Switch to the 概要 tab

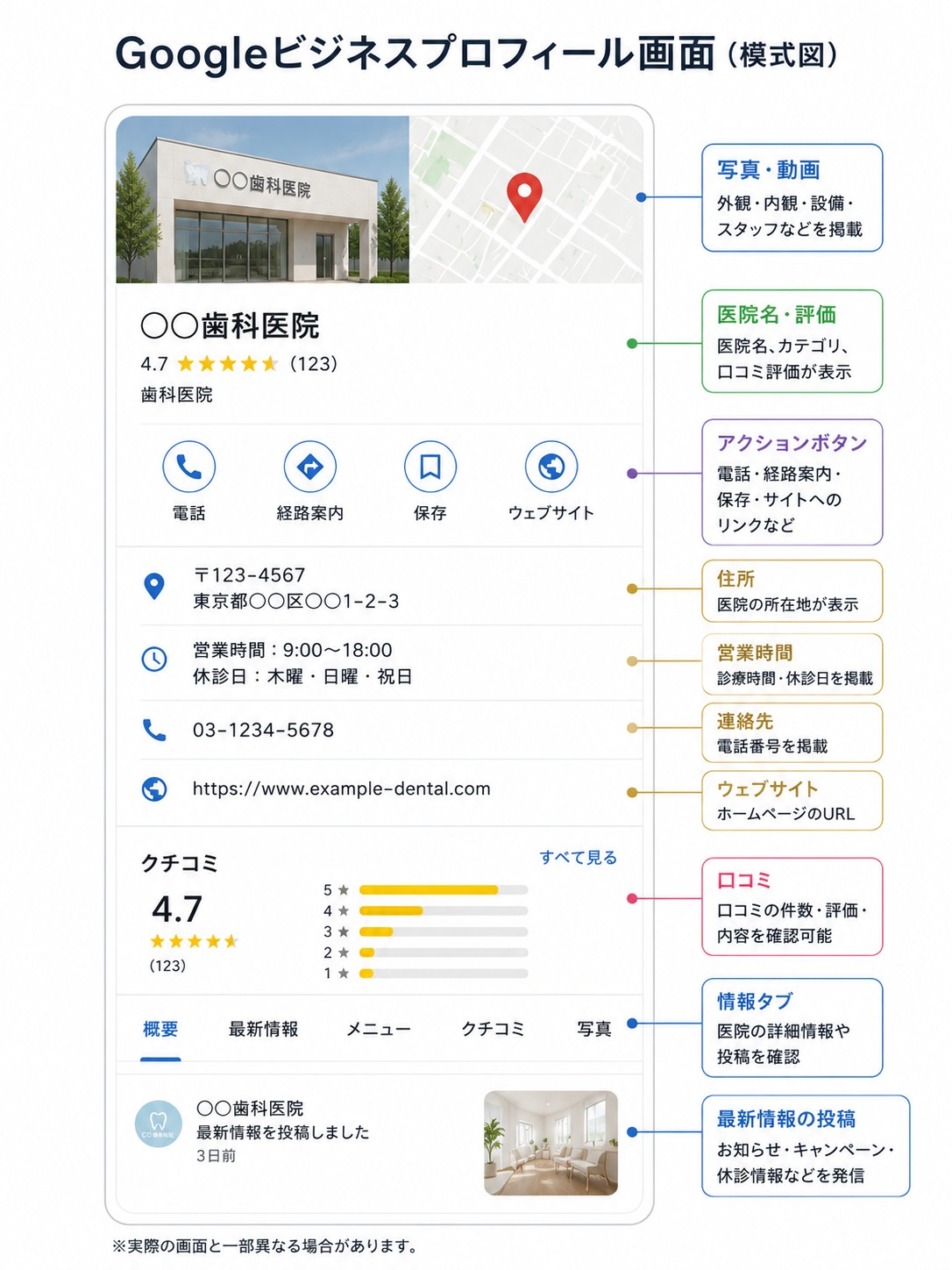(x=160, y=1029)
